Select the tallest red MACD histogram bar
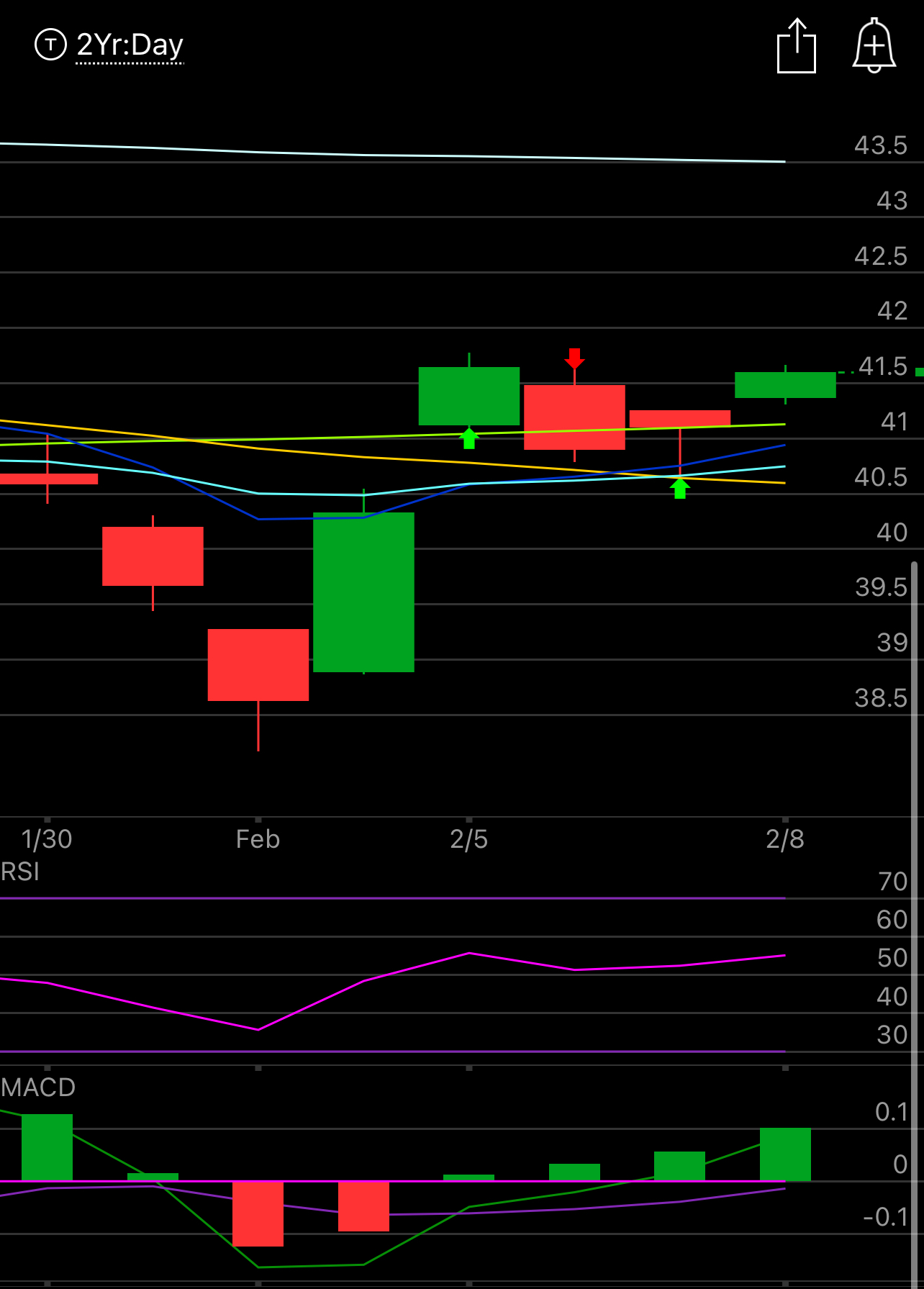The height and width of the screenshot is (1289, 924). 258,1213
